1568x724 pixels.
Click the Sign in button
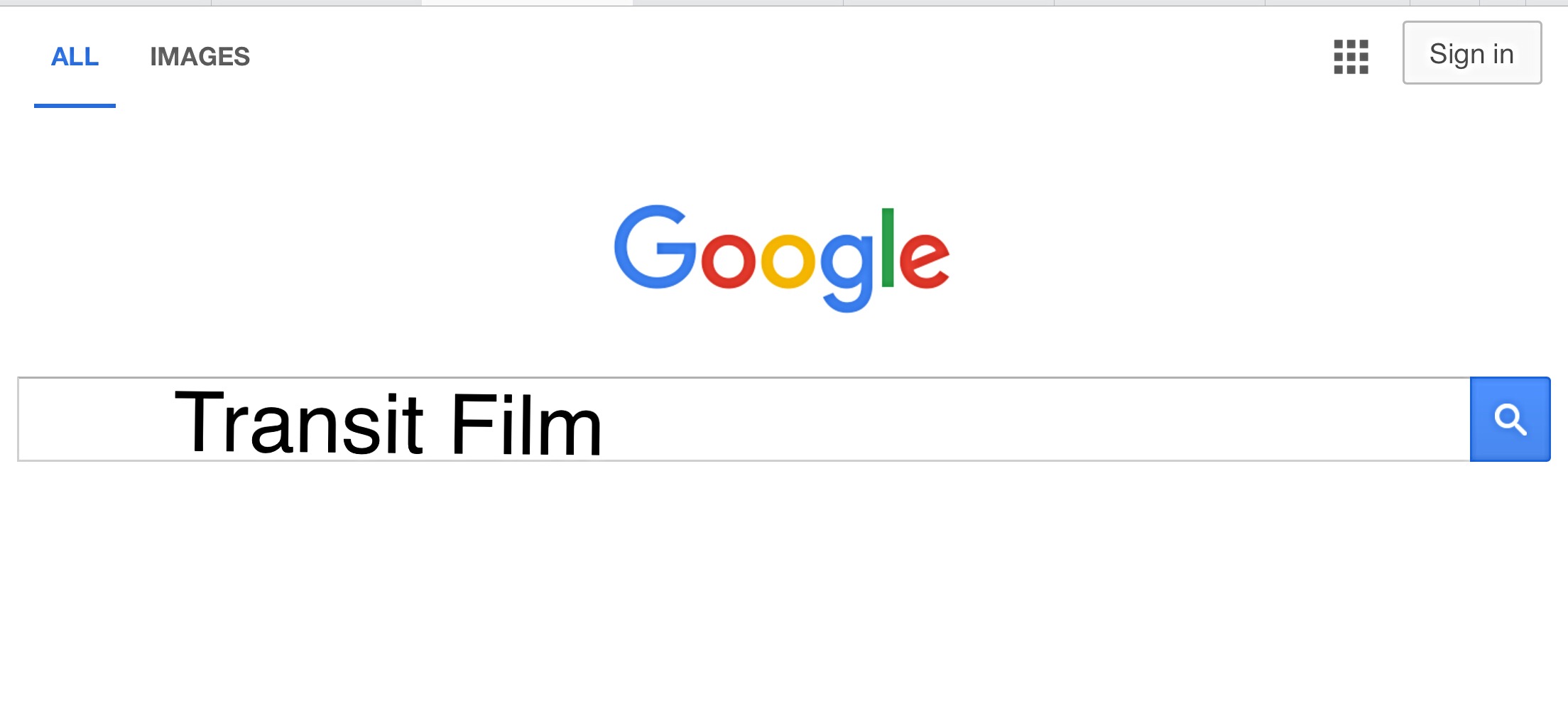[1472, 53]
